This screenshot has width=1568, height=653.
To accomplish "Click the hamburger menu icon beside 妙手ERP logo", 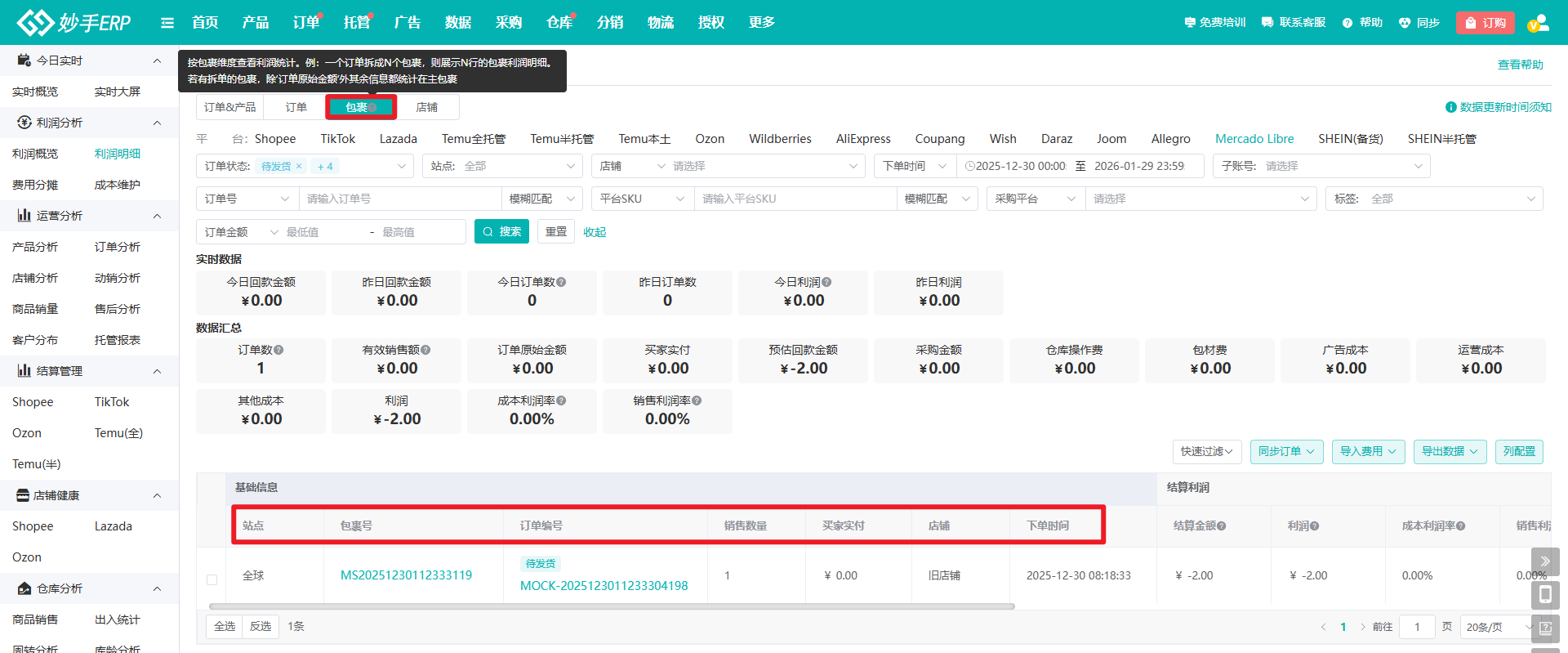I will pos(167,23).
